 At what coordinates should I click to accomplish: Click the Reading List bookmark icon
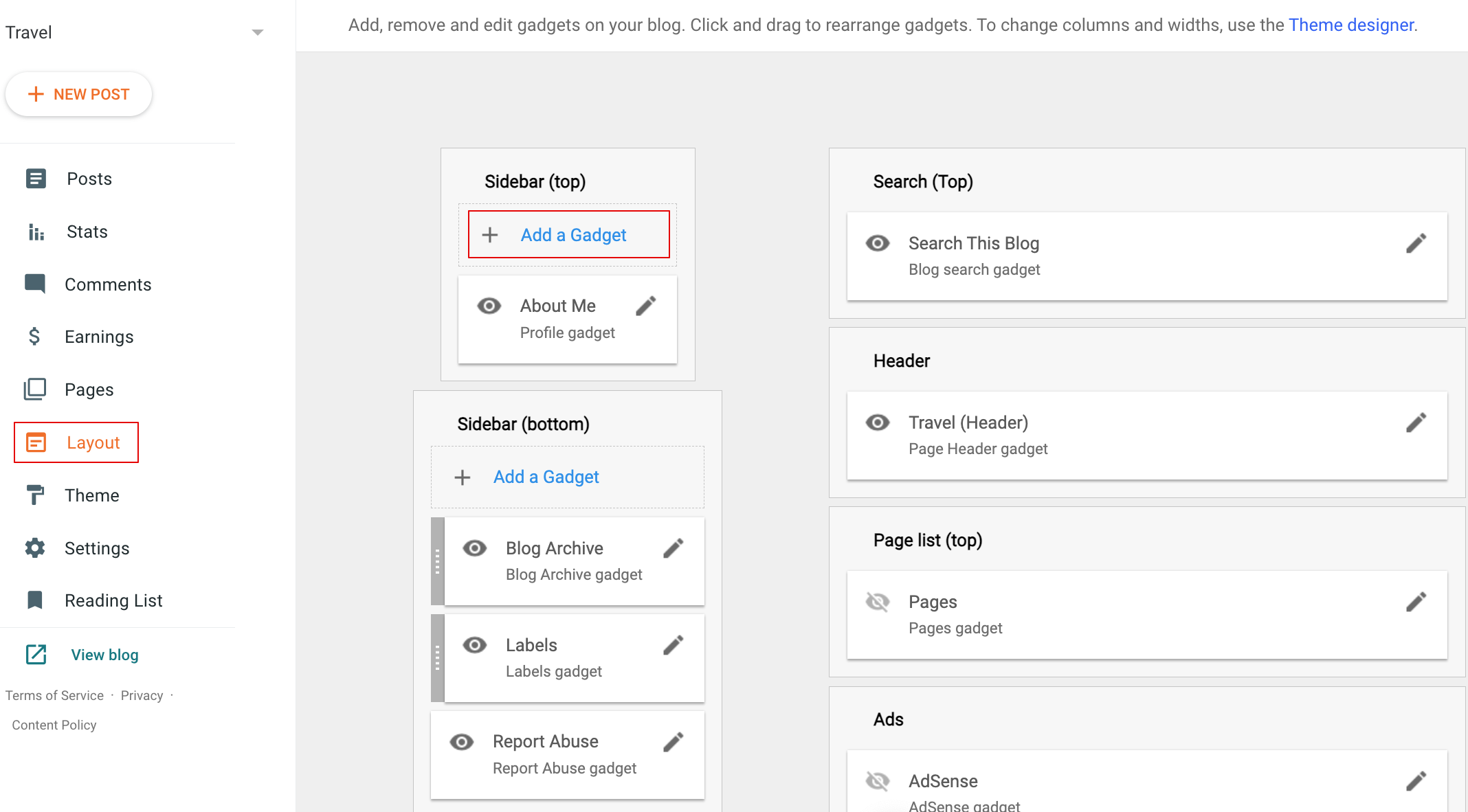pos(34,600)
